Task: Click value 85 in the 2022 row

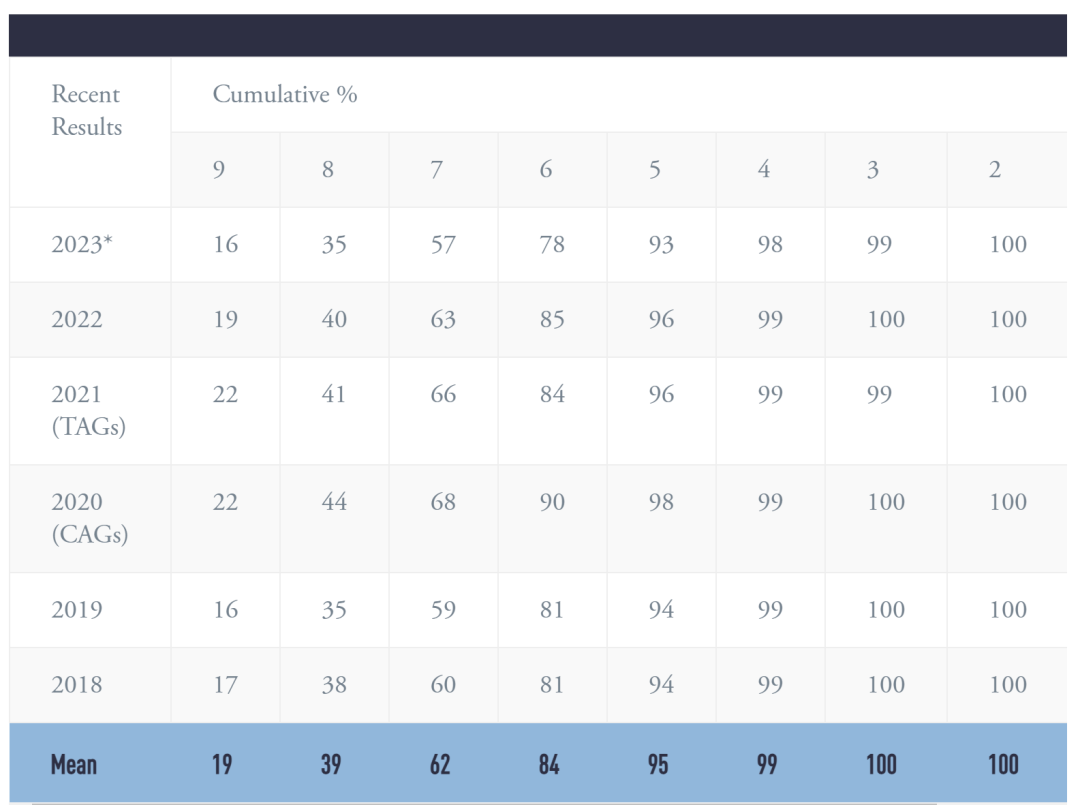Action: tap(552, 320)
